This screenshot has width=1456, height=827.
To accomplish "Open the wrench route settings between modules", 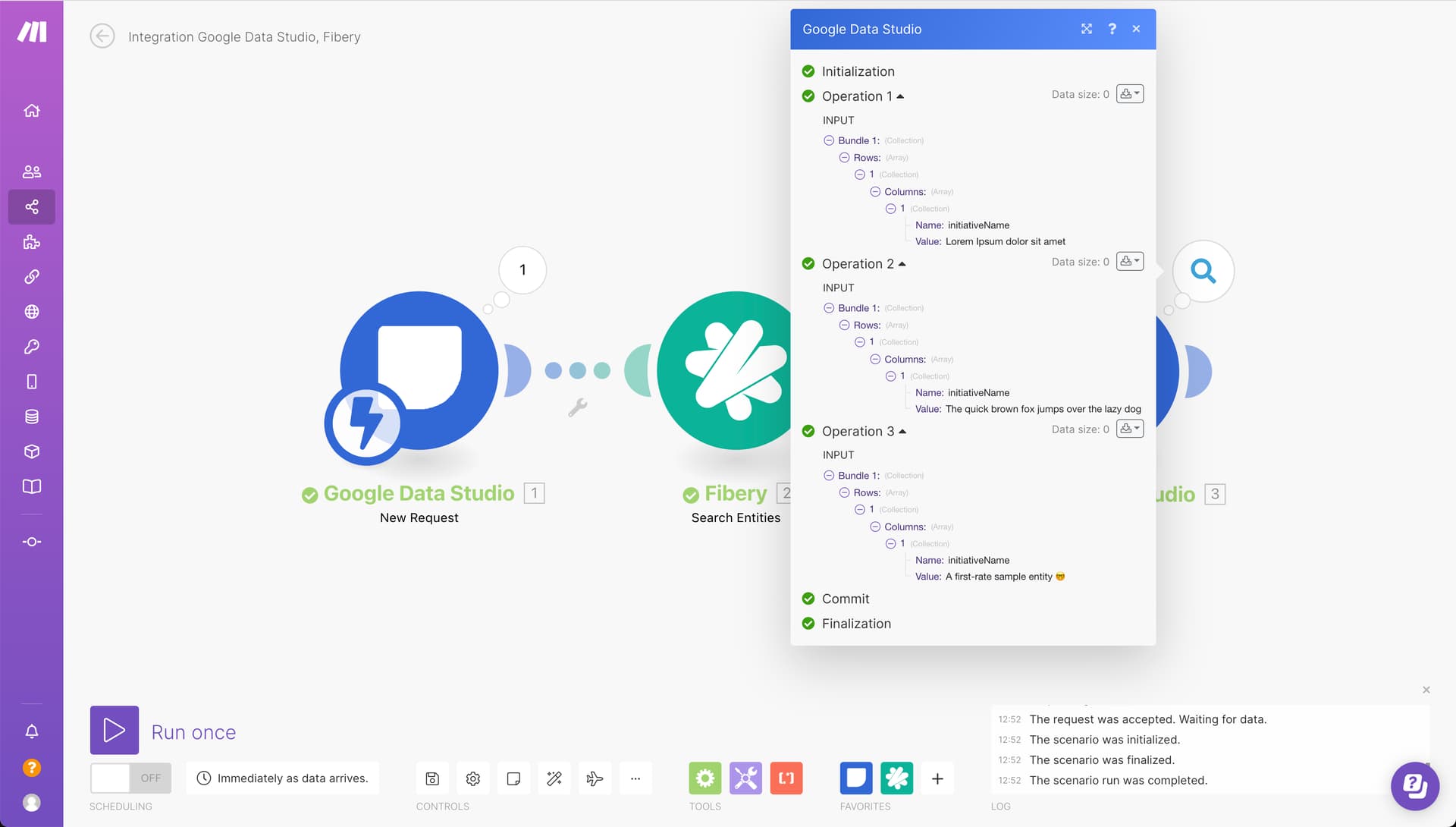I will (578, 407).
